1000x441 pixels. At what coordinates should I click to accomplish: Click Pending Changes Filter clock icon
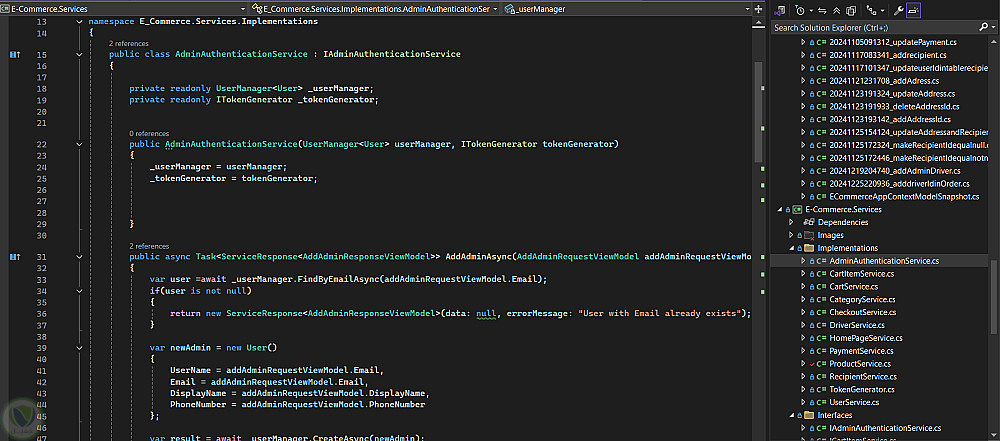800,10
